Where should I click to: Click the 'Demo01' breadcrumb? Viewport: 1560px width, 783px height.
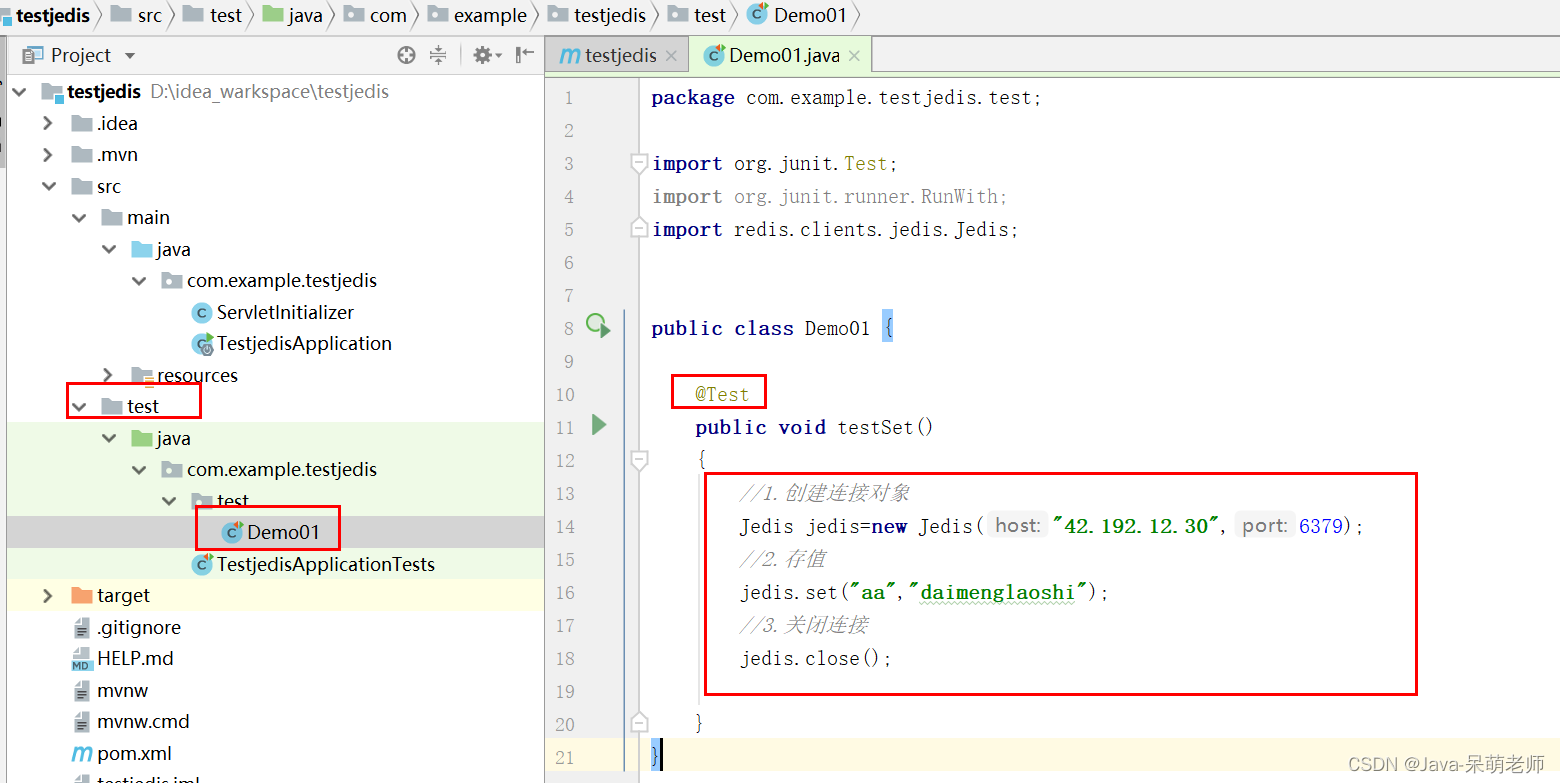click(810, 15)
